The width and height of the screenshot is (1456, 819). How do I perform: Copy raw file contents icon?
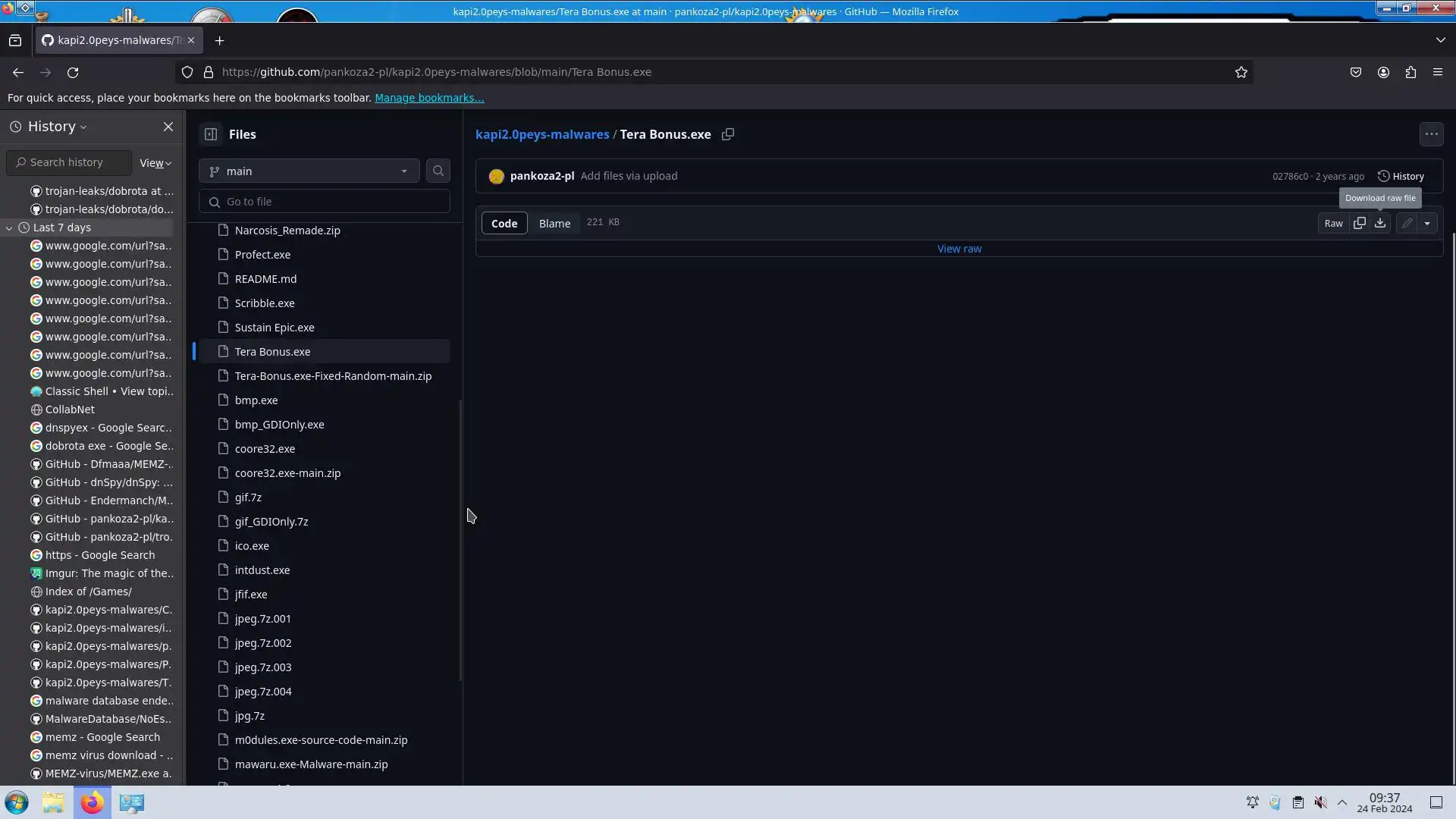tap(1360, 223)
